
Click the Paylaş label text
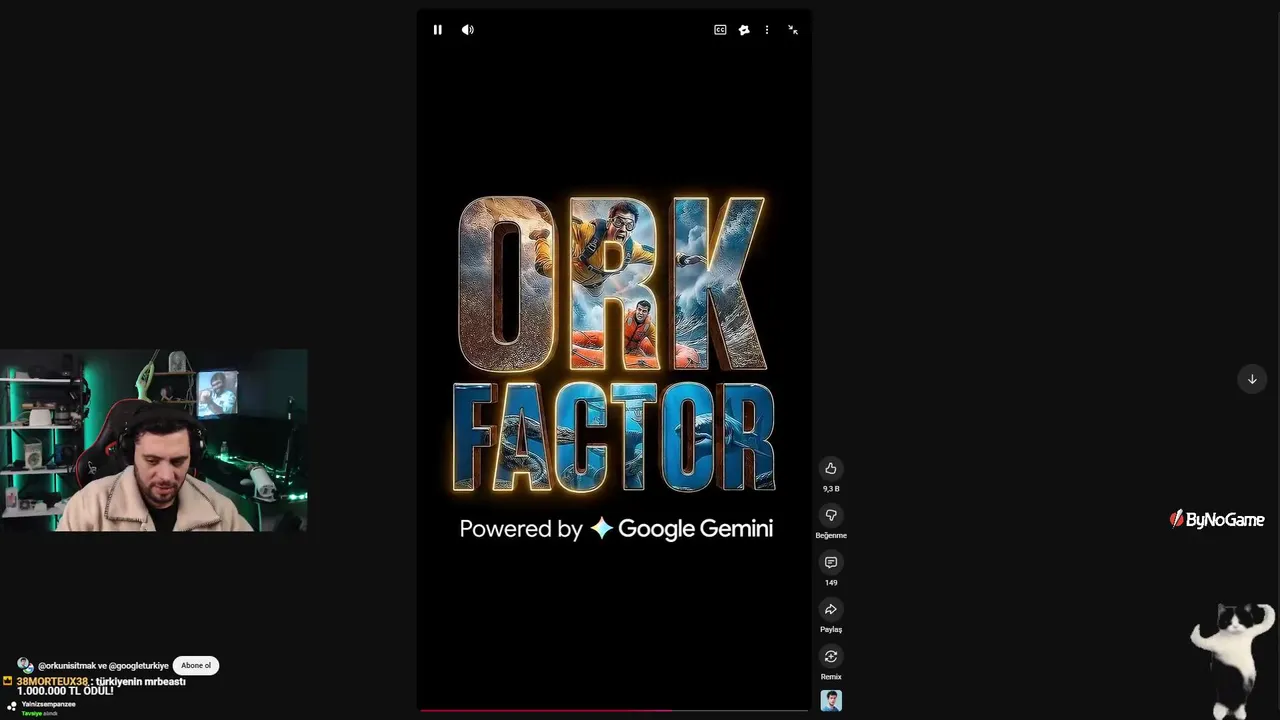point(831,630)
